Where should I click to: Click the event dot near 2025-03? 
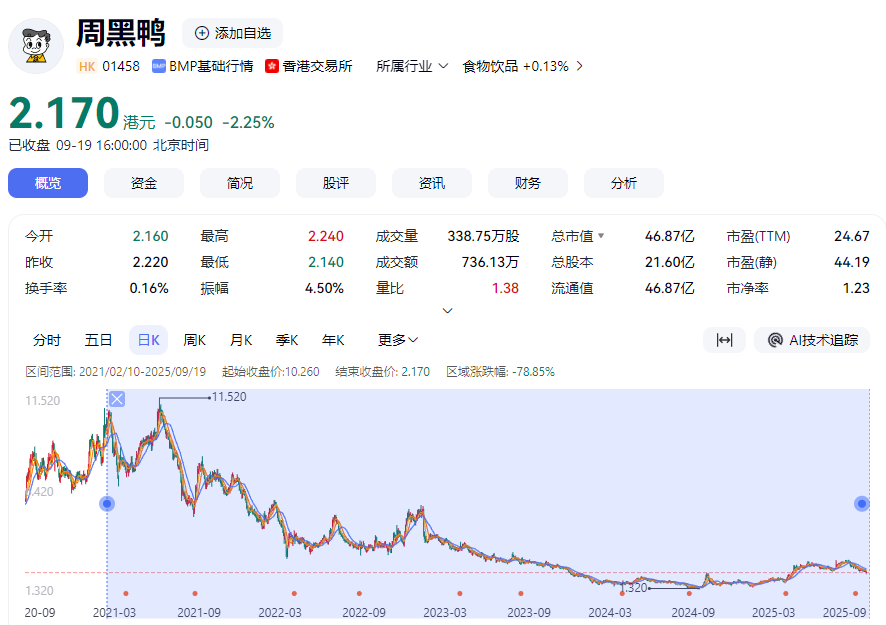(785, 593)
